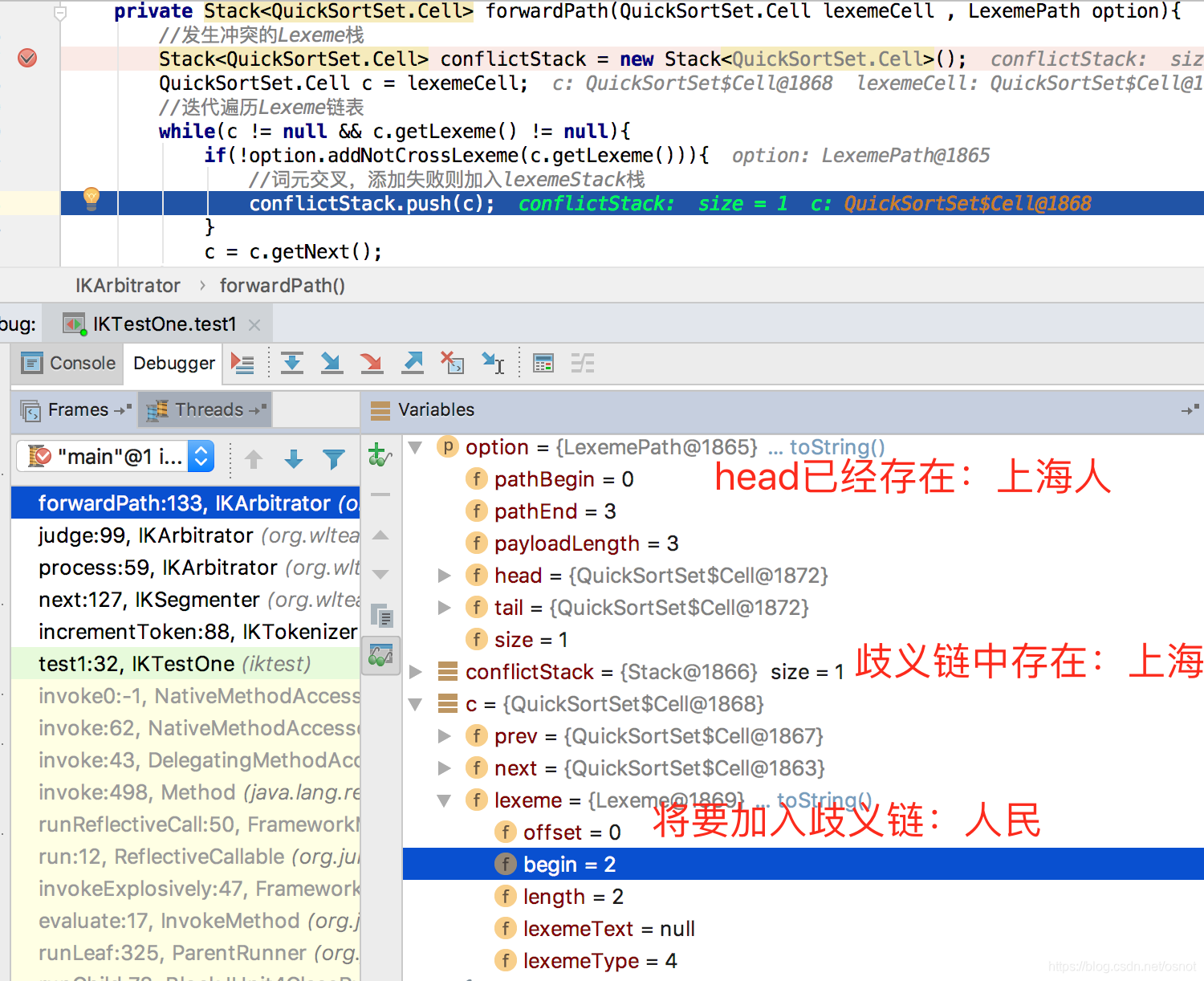Screen dimensions: 1204x981
Task: Expand the head field node
Action: [x=444, y=576]
